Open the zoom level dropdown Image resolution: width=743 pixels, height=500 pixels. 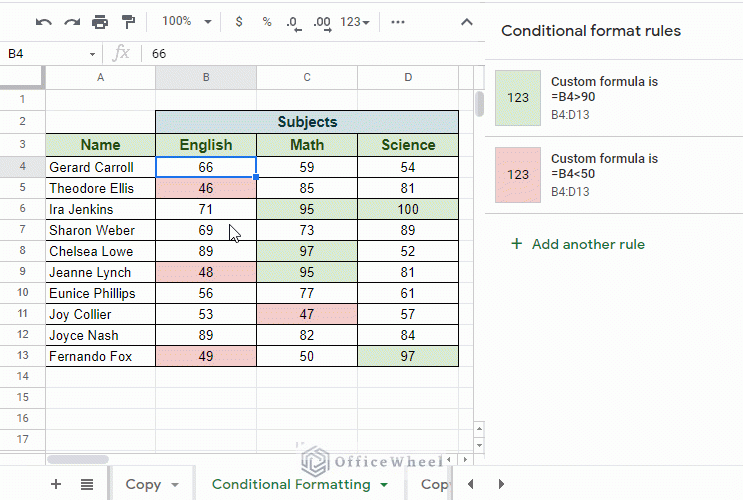click(186, 21)
